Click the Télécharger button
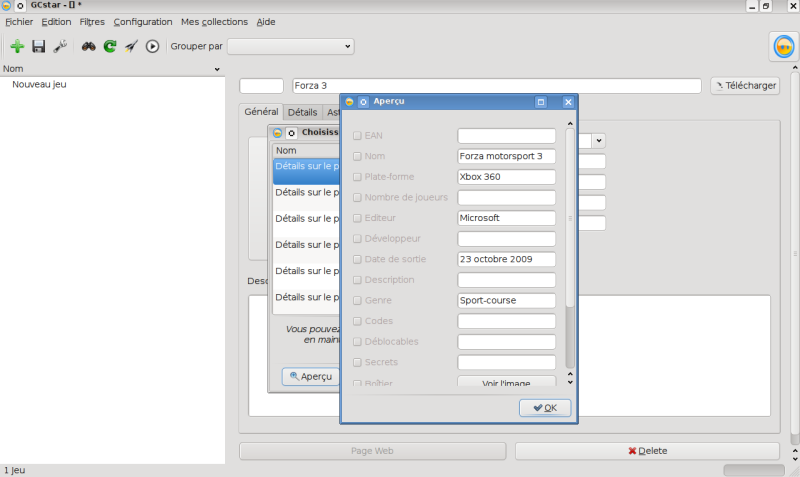The width and height of the screenshot is (800, 477). pos(745,86)
